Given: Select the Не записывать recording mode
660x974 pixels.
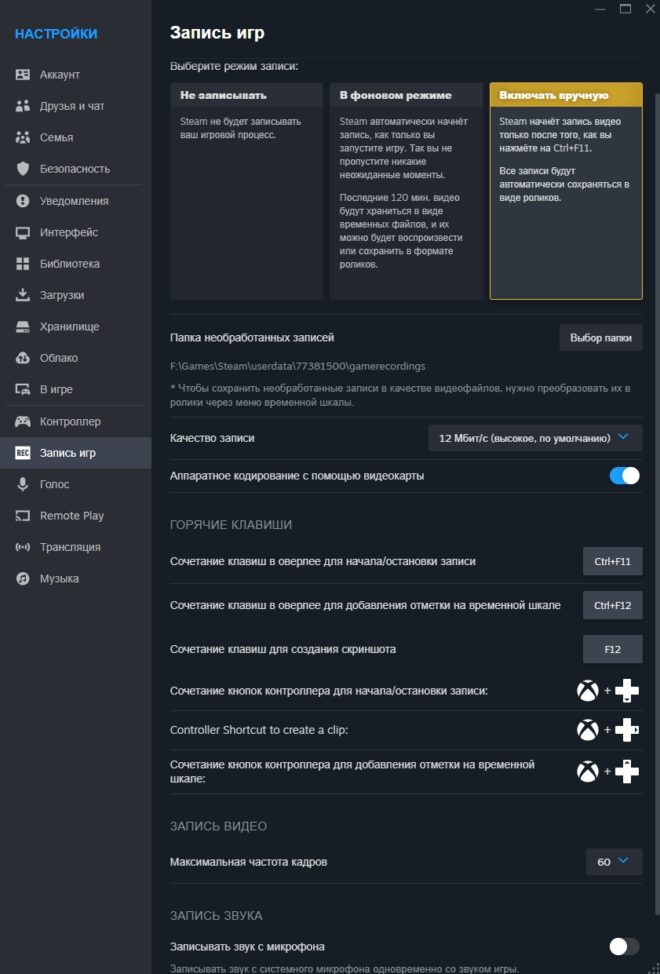Looking at the screenshot, I should click(x=246, y=191).
